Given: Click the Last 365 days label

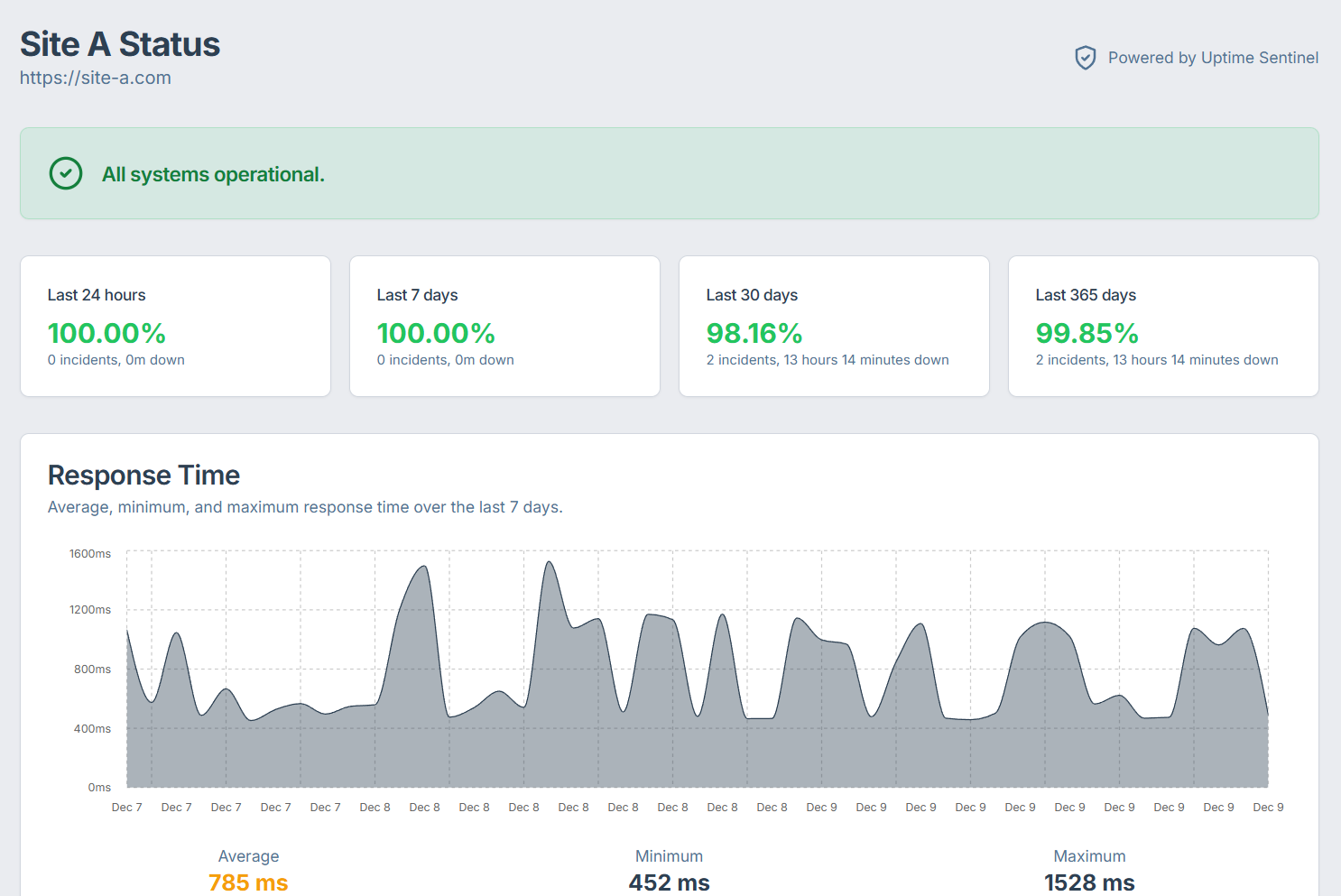Looking at the screenshot, I should [x=1086, y=295].
